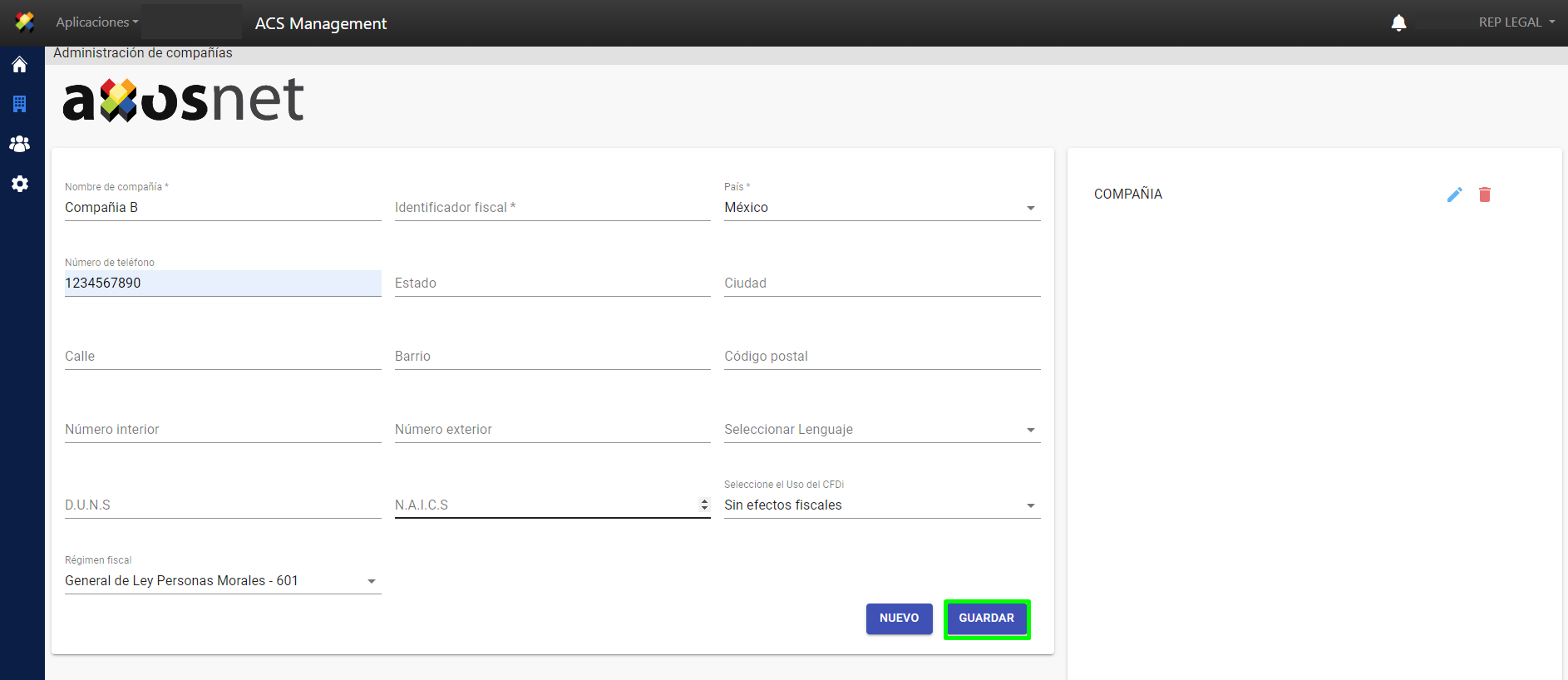Click the Axosnet logo in top bar
Screen dimensions: 1568x680
click(x=24, y=22)
